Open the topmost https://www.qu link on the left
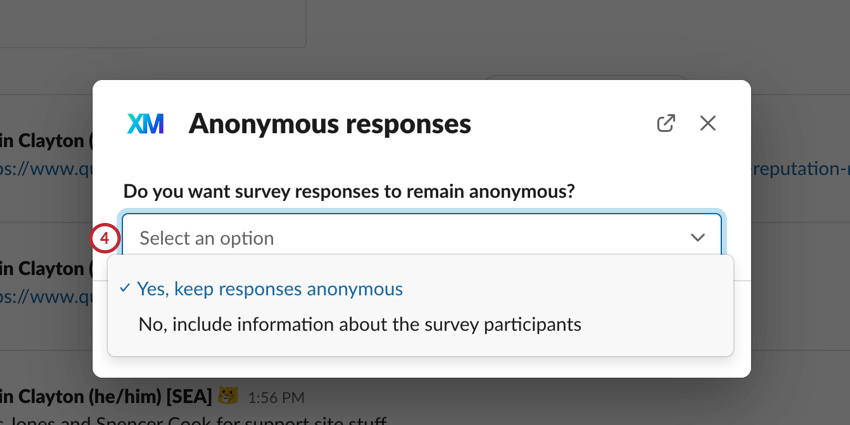The width and height of the screenshot is (850, 425). (x=45, y=169)
